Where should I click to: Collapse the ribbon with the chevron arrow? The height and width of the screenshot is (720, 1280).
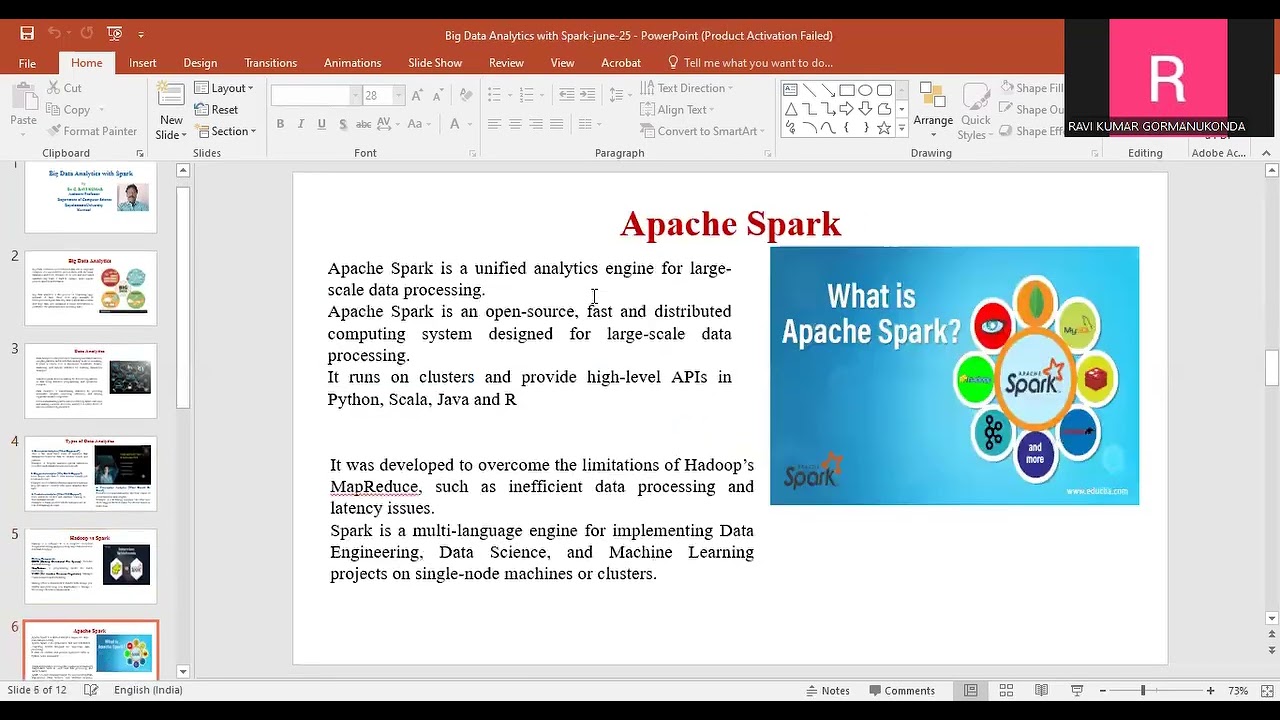(x=1267, y=153)
